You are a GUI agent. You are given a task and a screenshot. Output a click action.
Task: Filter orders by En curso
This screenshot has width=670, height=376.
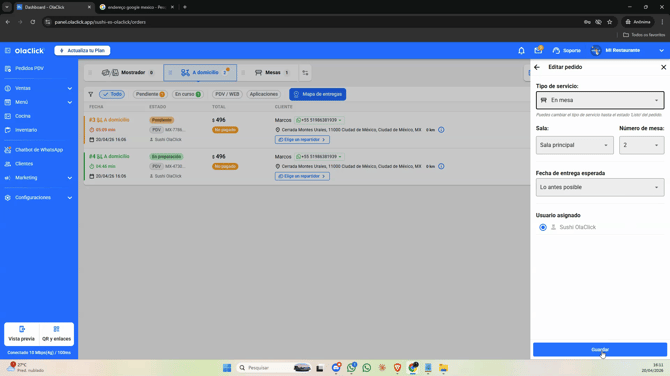[x=188, y=94]
